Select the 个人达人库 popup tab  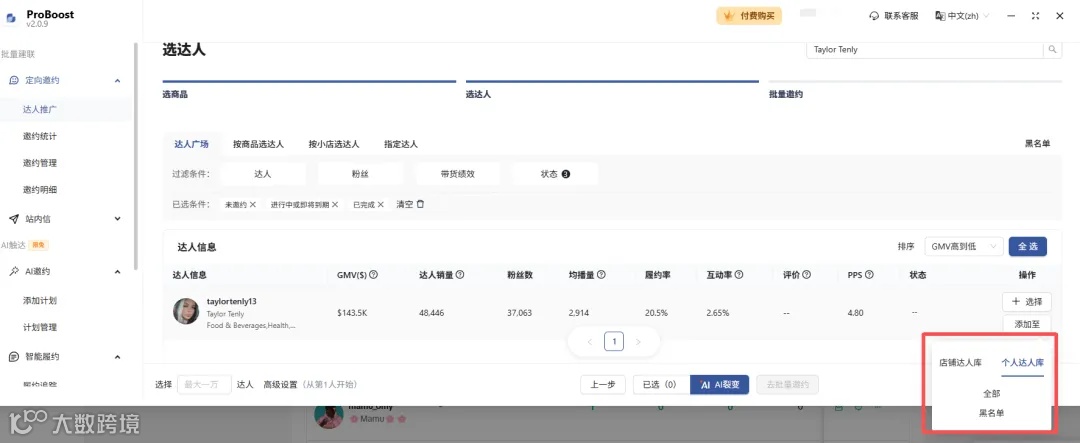(1023, 363)
